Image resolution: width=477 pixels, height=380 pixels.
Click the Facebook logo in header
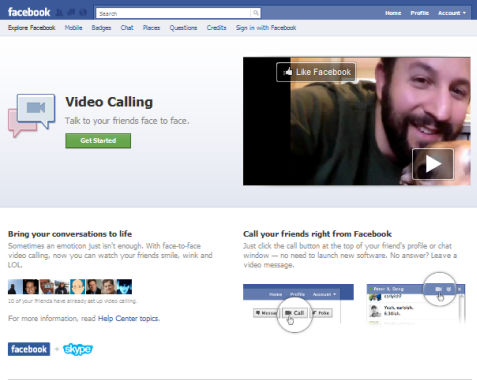coord(29,12)
